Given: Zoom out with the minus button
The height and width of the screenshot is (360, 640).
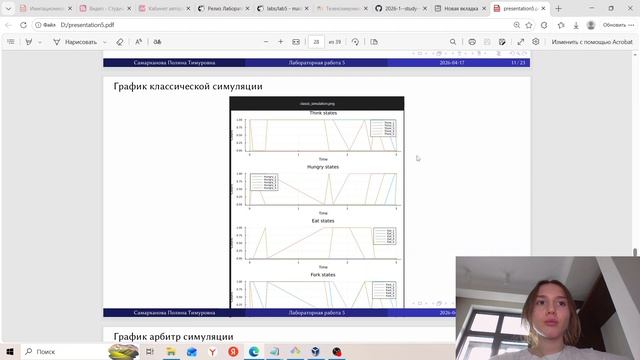Looking at the screenshot, I should [266, 42].
